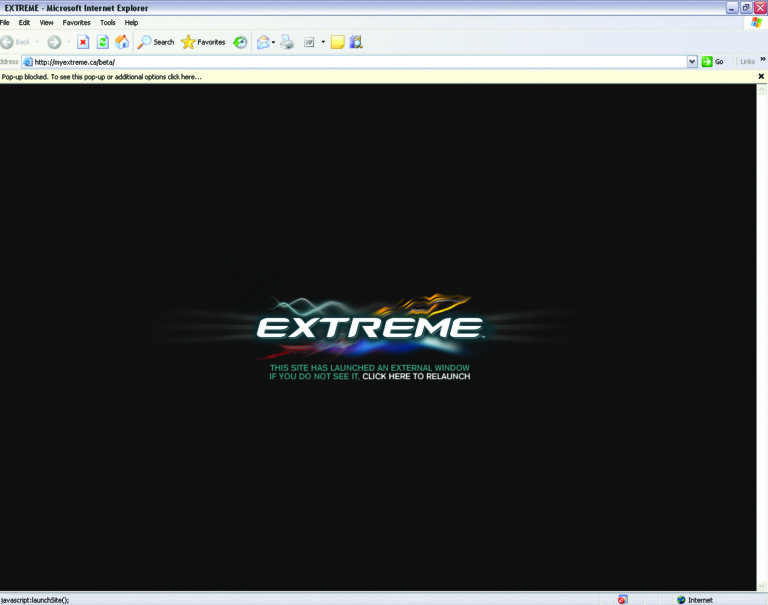Click the Back navigation button

(16, 42)
